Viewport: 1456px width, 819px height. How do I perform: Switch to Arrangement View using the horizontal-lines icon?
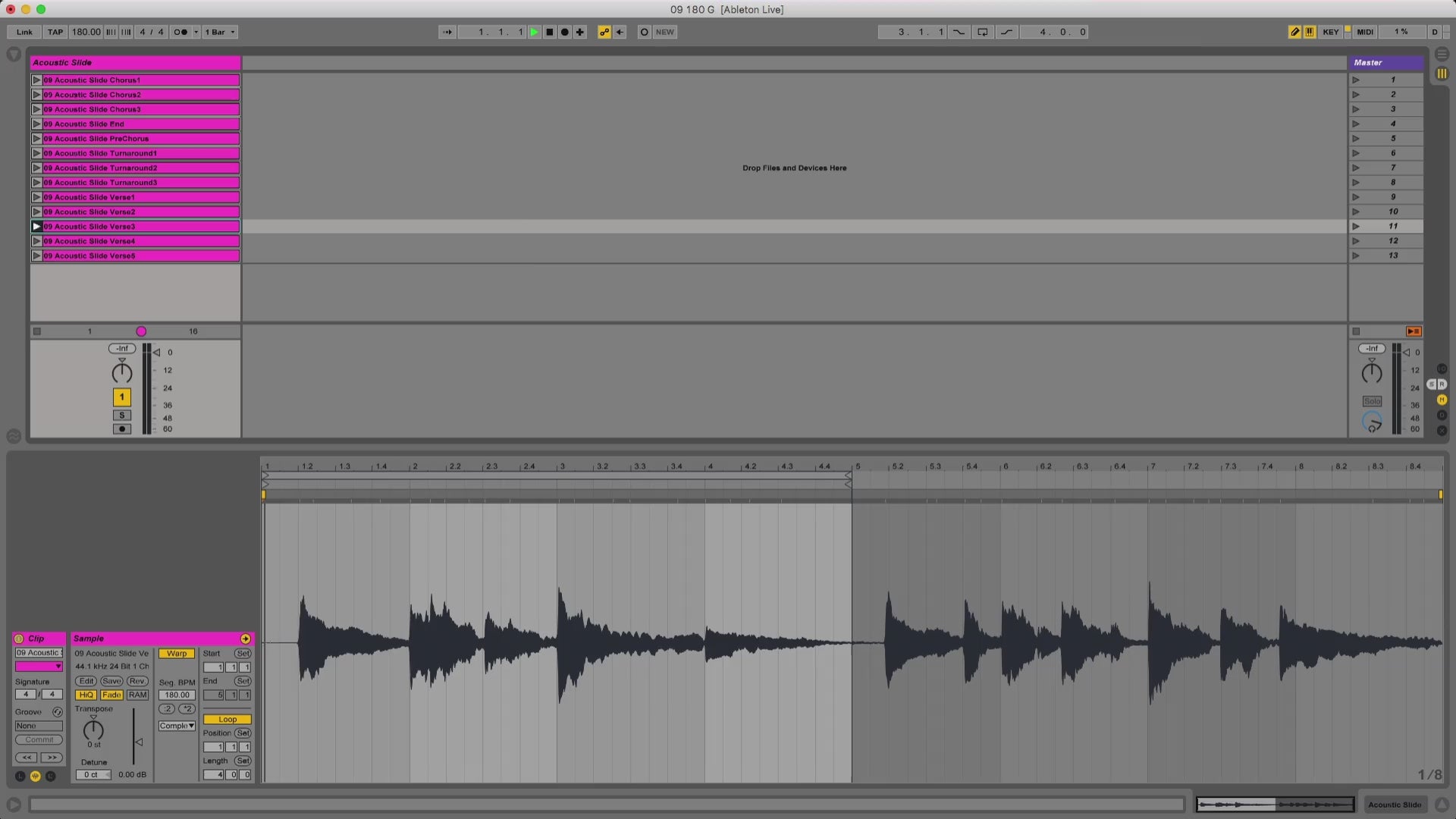[x=1442, y=55]
